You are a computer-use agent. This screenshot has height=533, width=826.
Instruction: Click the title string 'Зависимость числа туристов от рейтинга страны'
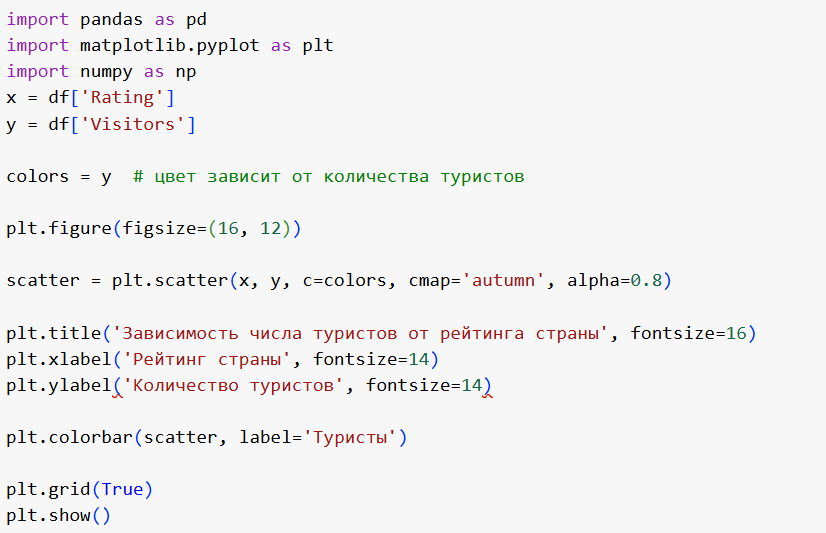pyautogui.click(x=360, y=333)
